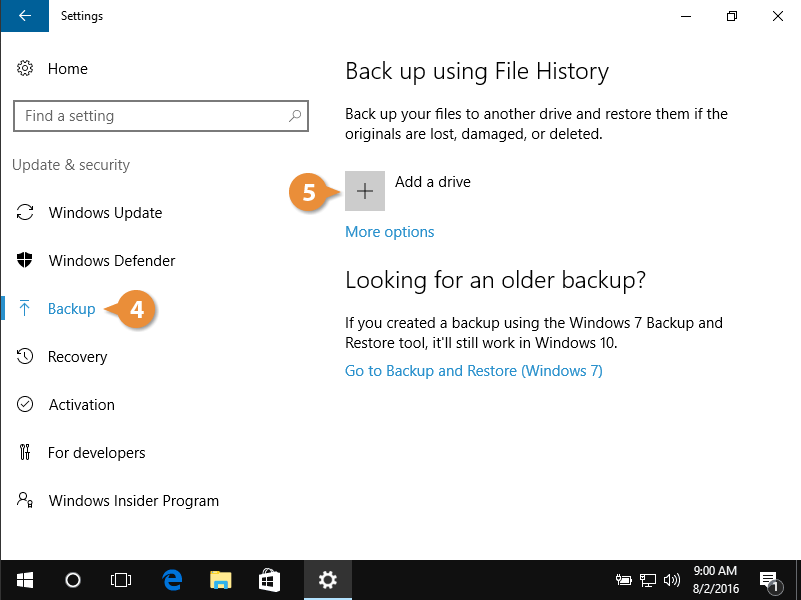The width and height of the screenshot is (801, 600).
Task: Click the Recovery clock icon
Action: coord(25,356)
